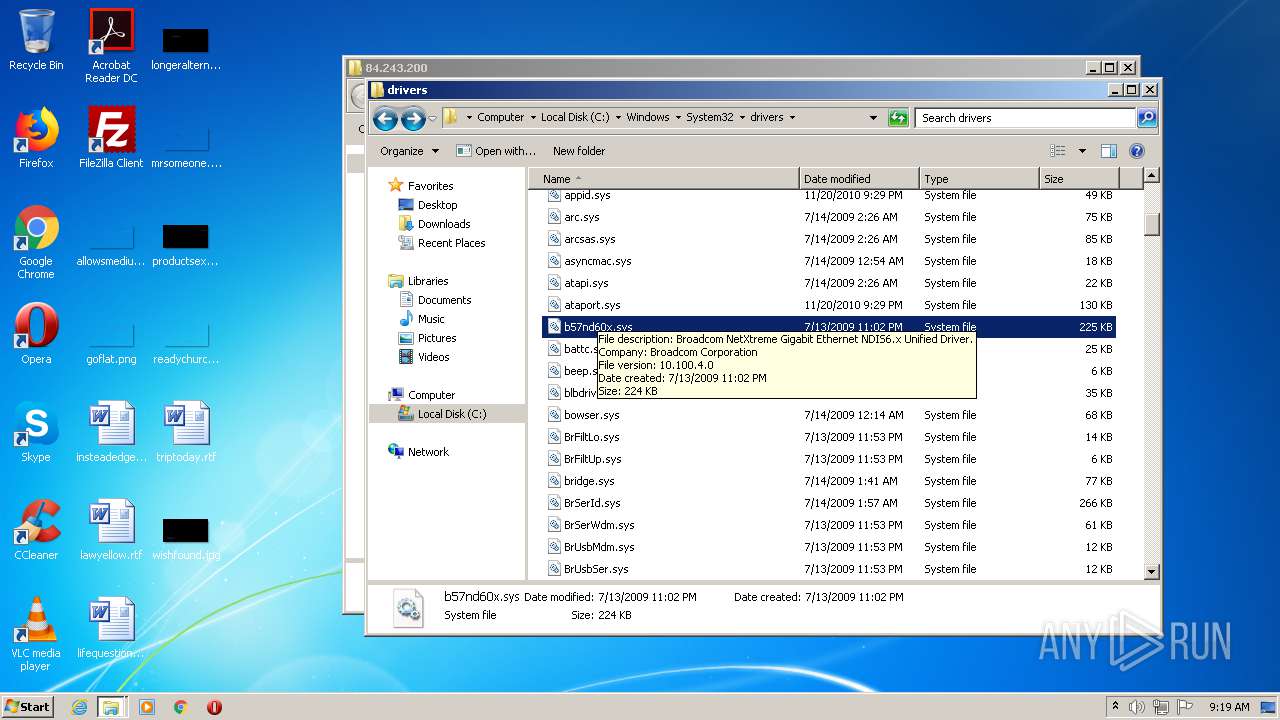This screenshot has width=1280, height=720.
Task: Click the Change your view icon
Action: 1058,151
